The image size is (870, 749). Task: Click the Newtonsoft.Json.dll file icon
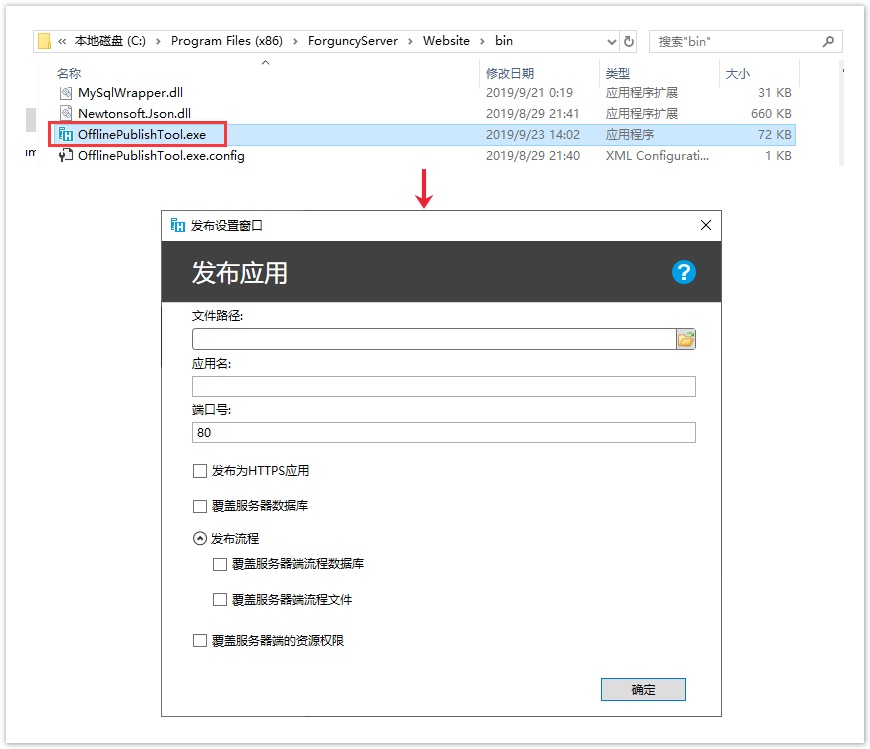click(x=66, y=113)
